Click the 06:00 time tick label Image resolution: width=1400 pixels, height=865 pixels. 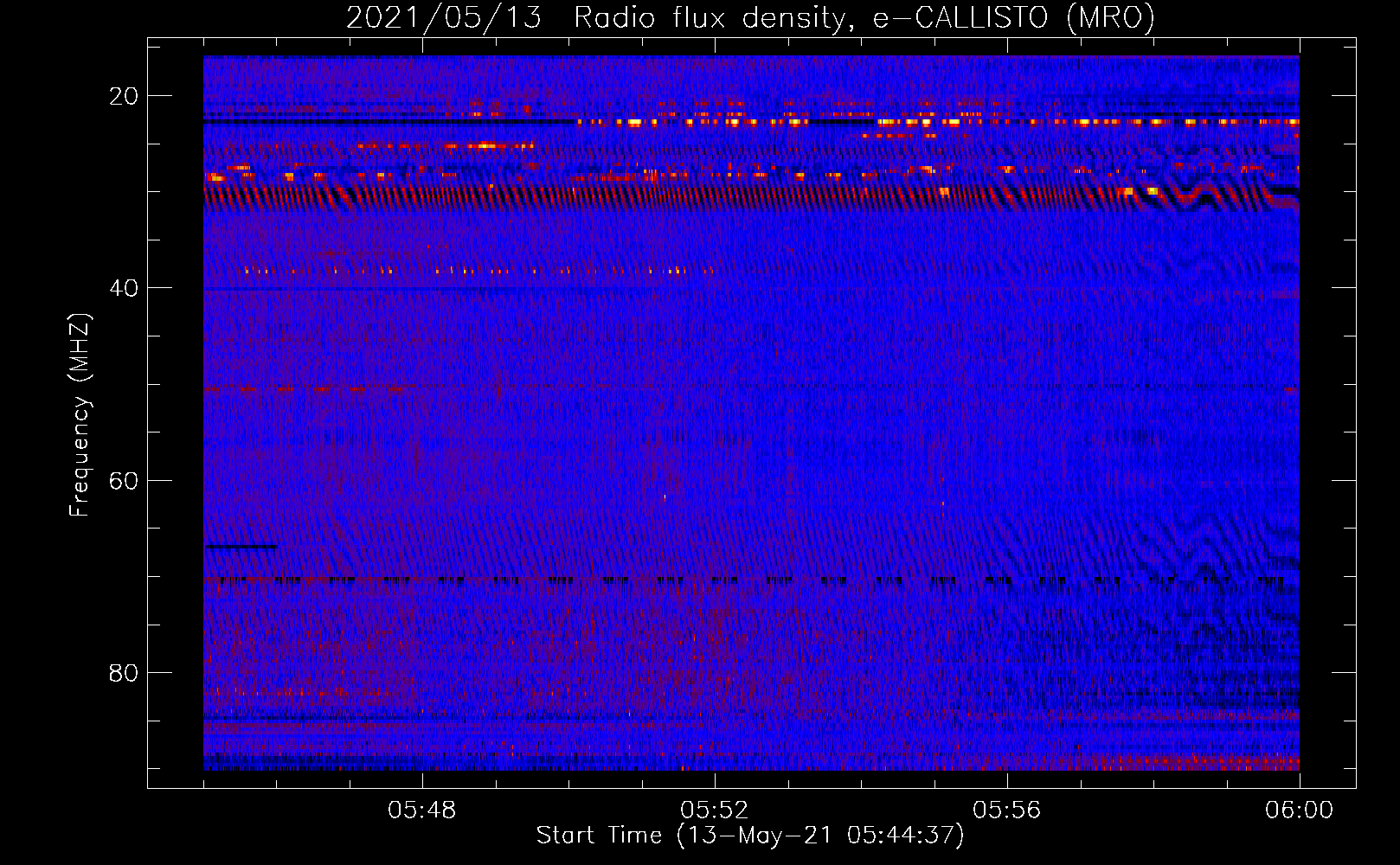[x=1300, y=811]
